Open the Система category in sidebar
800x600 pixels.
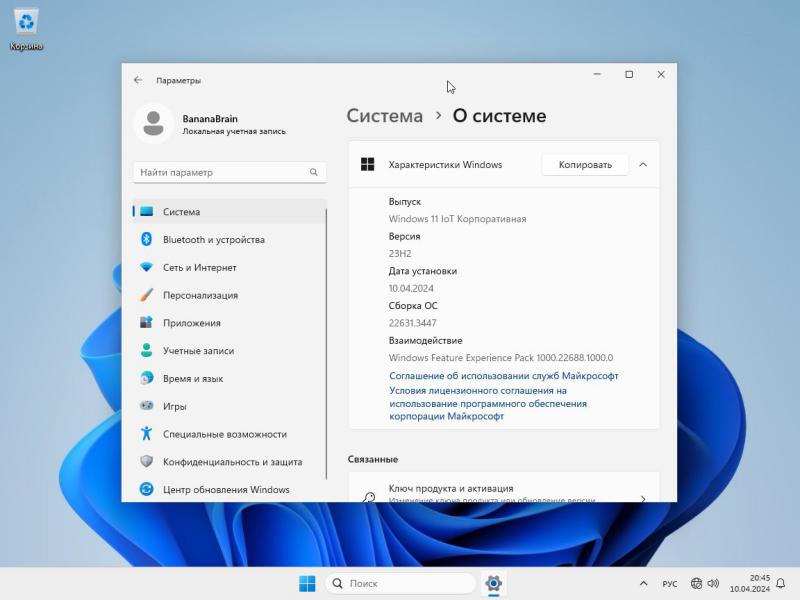(x=229, y=211)
